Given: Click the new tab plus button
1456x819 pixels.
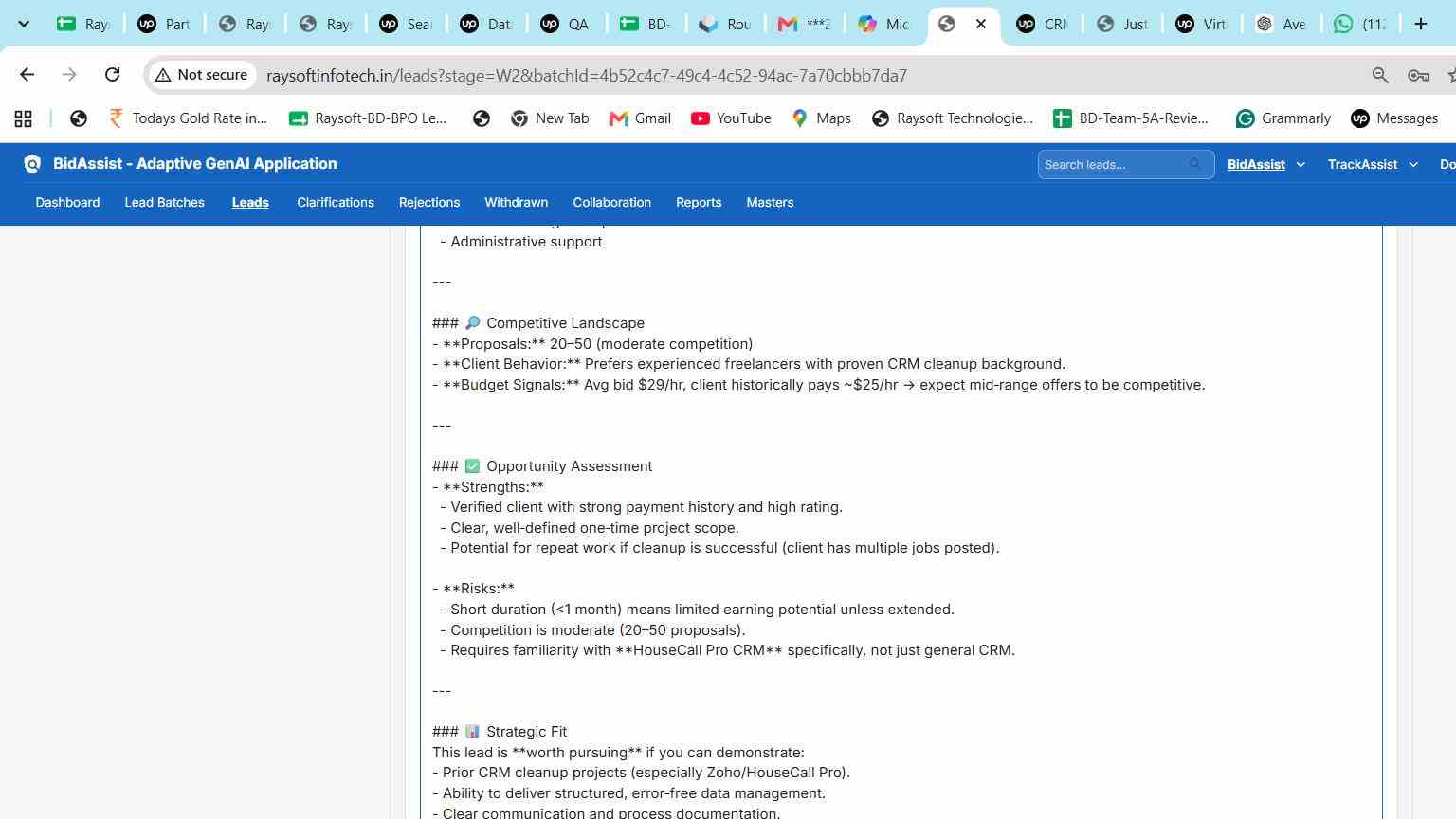Looking at the screenshot, I should tap(1420, 24).
